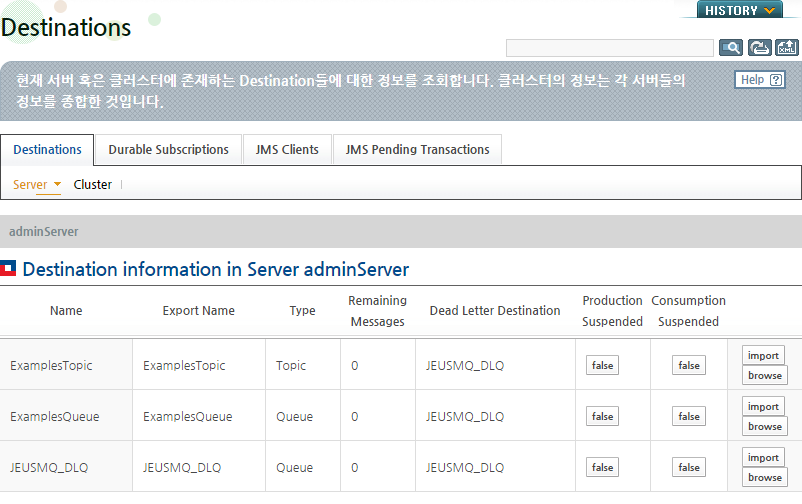Open JMS Pending Transactions tab
Screen dimensions: 802x504
click(417, 149)
